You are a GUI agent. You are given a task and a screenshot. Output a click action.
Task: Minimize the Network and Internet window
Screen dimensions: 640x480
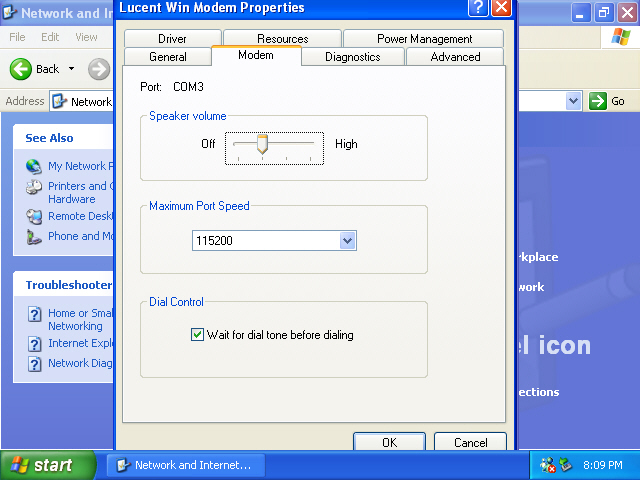pyautogui.click(x=580, y=13)
